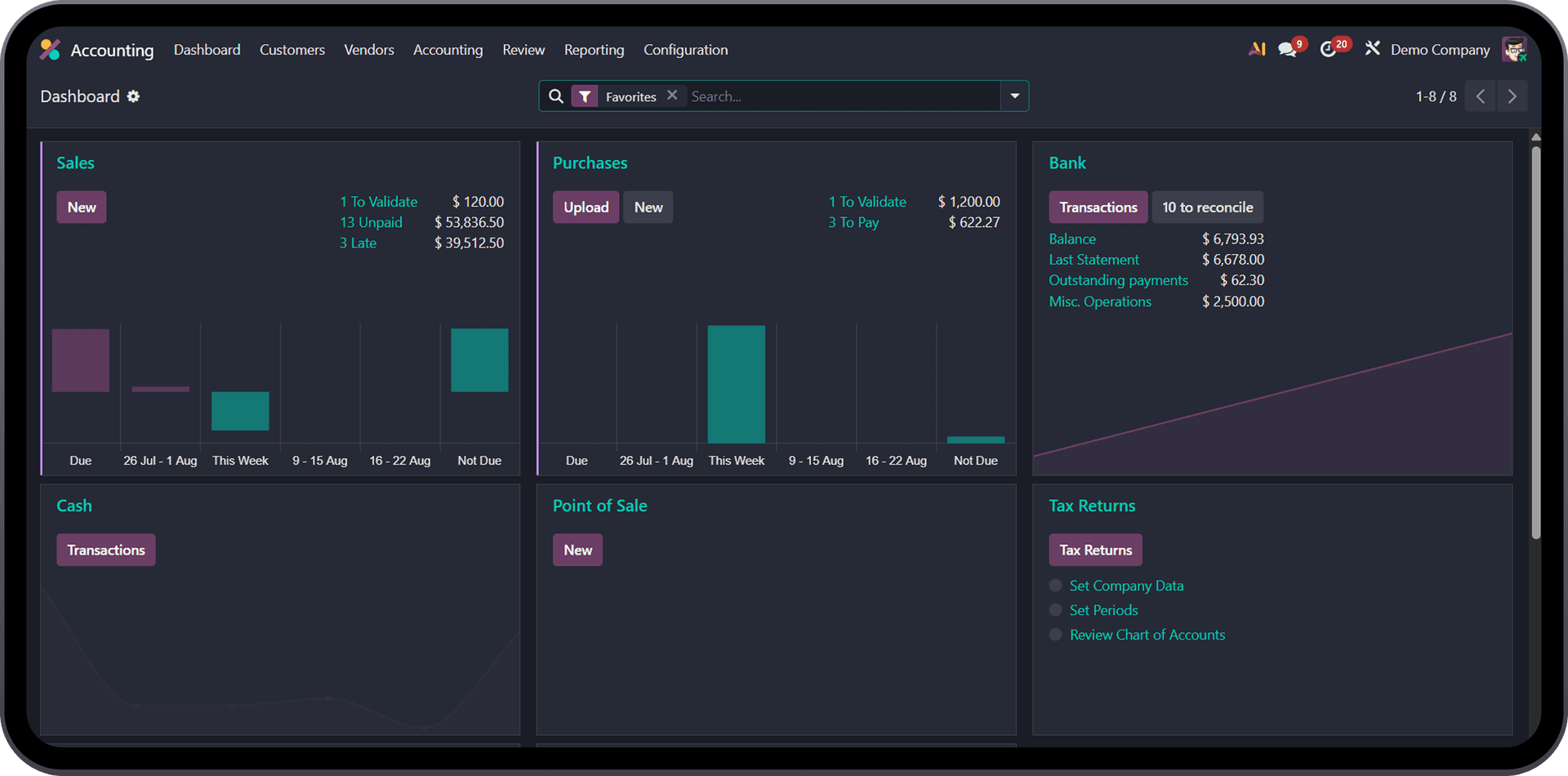This screenshot has width=1568, height=776.
Task: Open the 3 Late invoices link
Action: (358, 243)
